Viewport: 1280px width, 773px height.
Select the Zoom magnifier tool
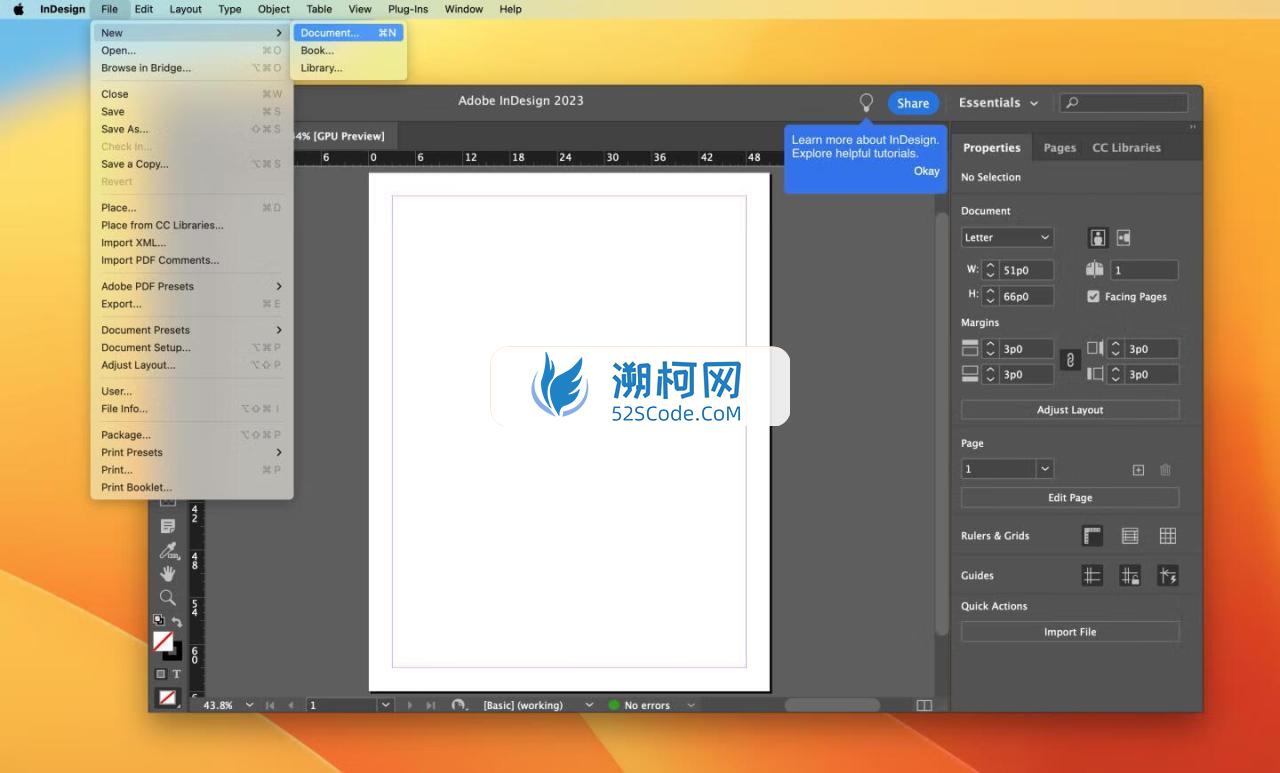coord(168,597)
